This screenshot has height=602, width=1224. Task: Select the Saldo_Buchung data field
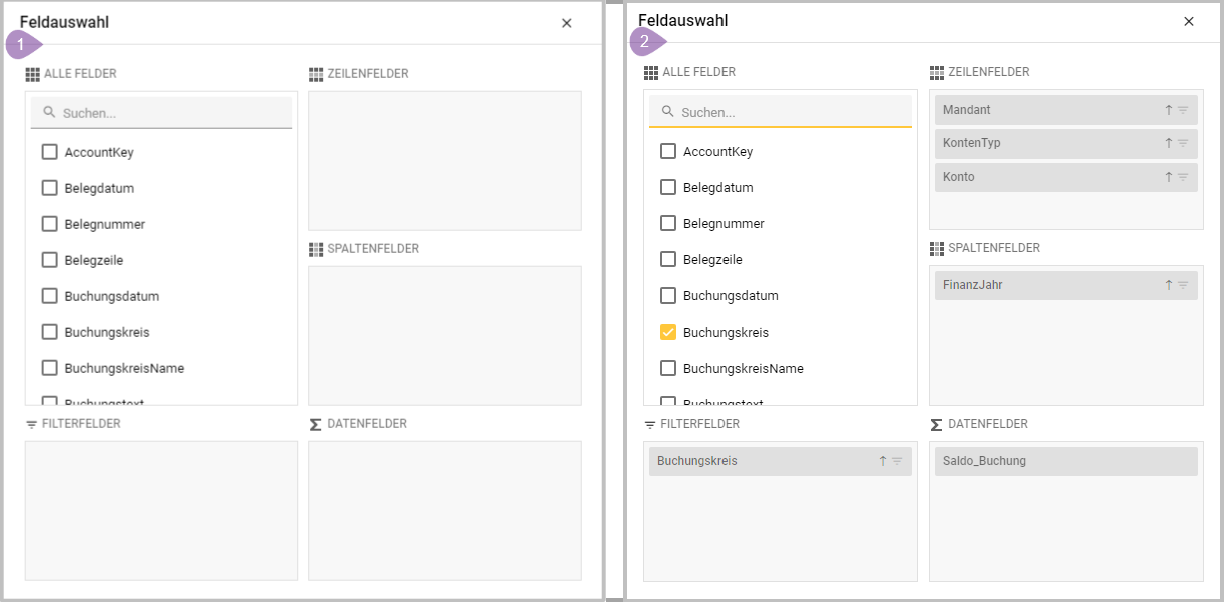[1064, 461]
